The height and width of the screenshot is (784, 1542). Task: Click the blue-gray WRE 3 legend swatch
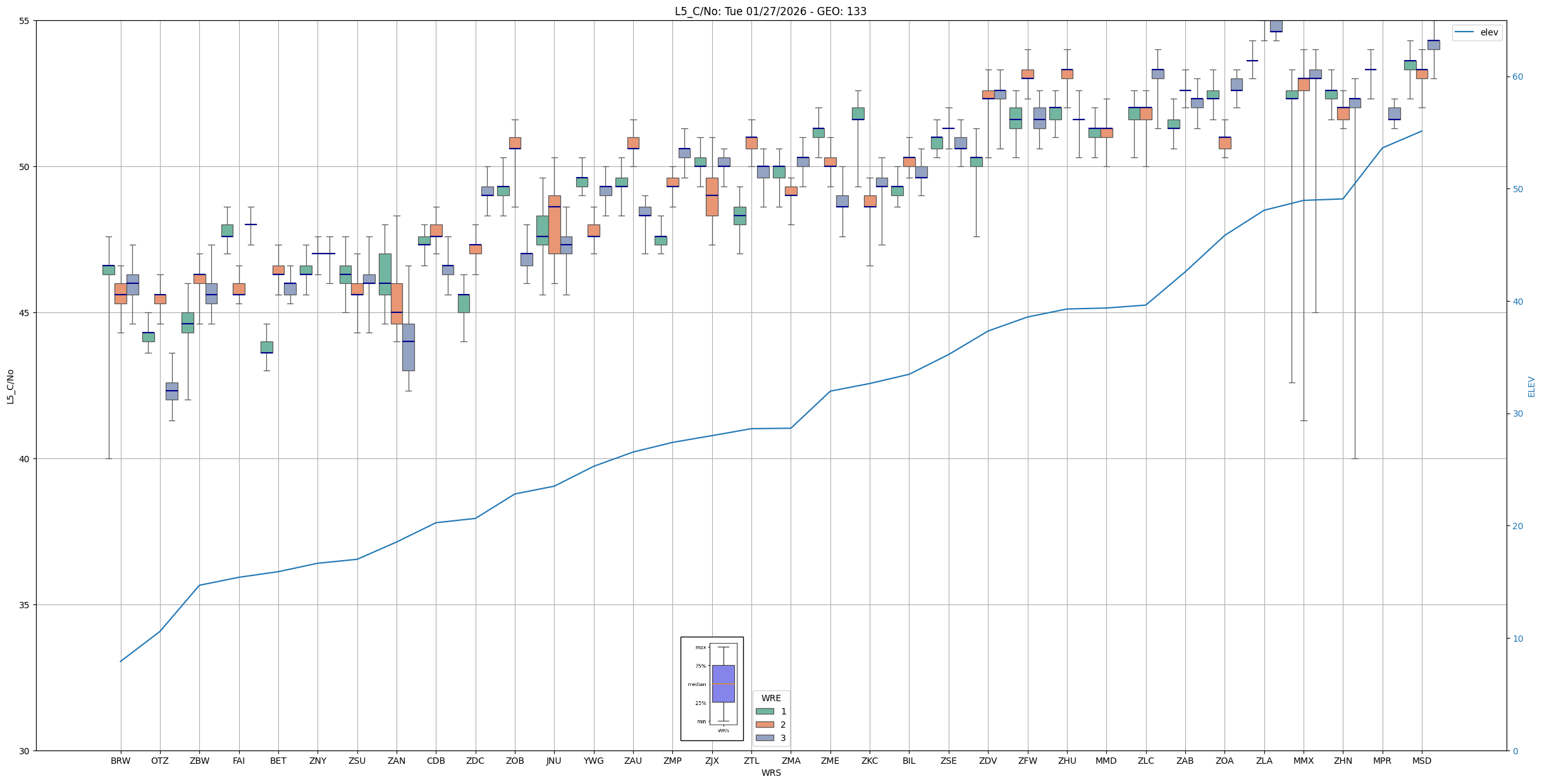click(x=765, y=738)
